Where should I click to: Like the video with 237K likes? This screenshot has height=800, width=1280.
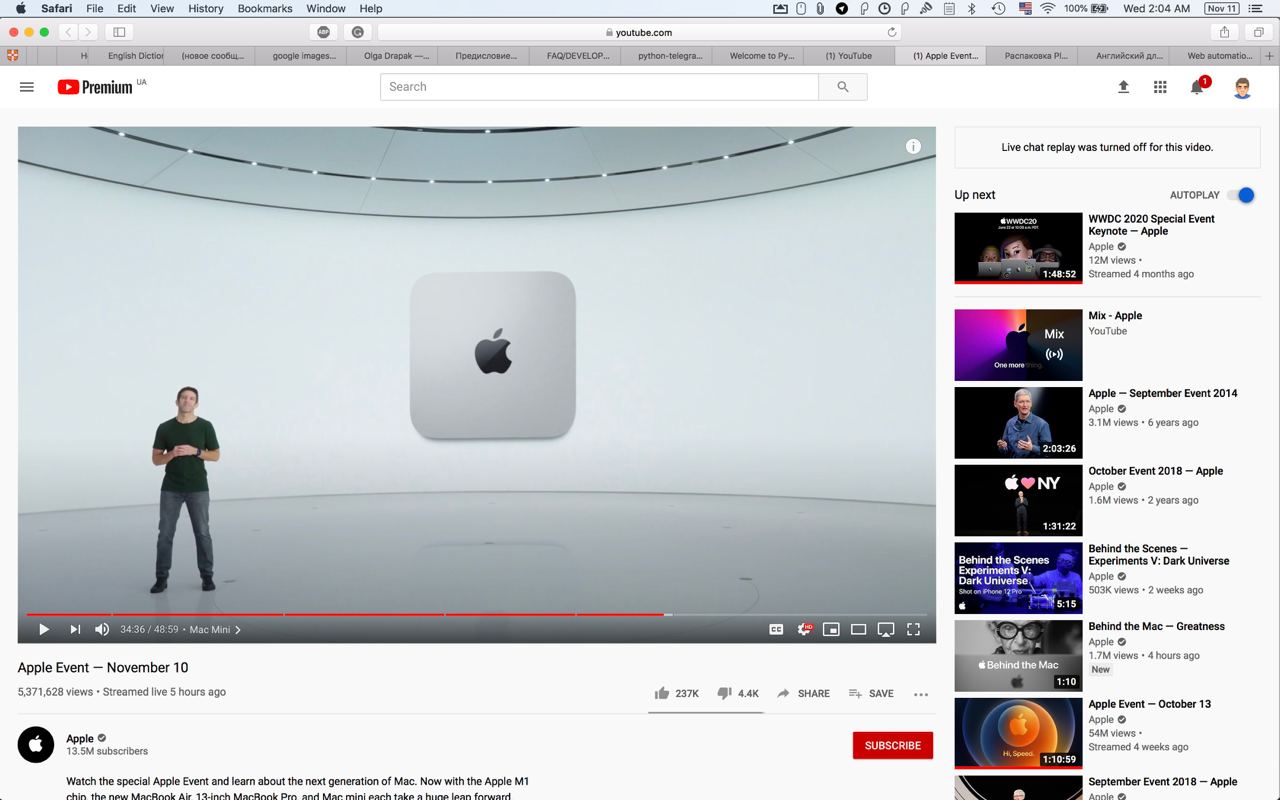pyautogui.click(x=676, y=693)
